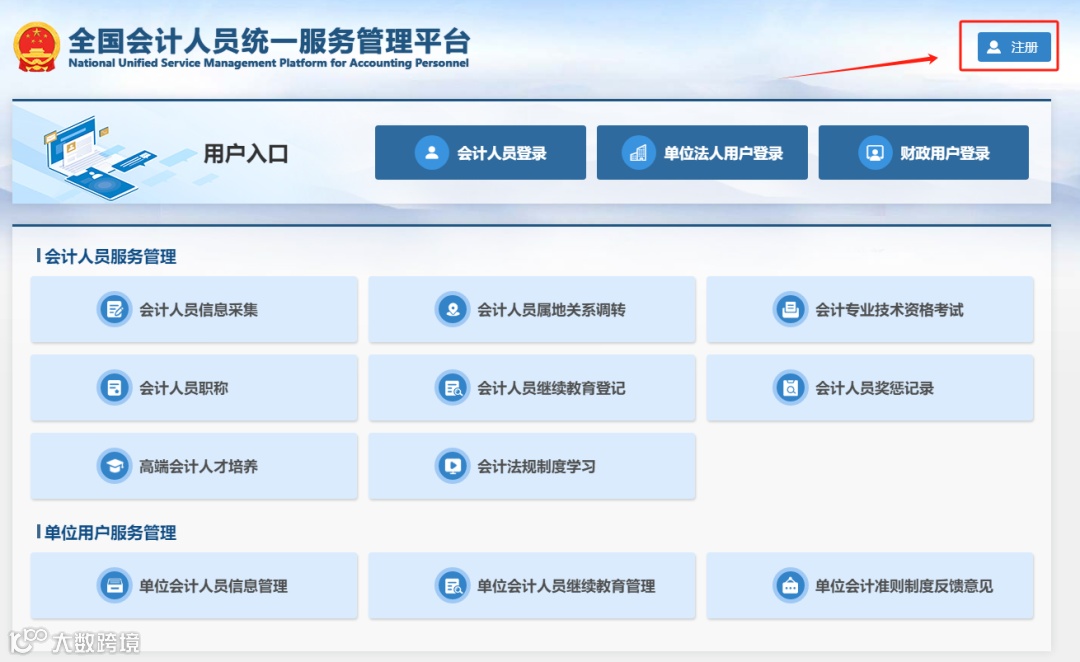
Task: Open 会计人员奖惩记录 service card
Action: [870, 388]
